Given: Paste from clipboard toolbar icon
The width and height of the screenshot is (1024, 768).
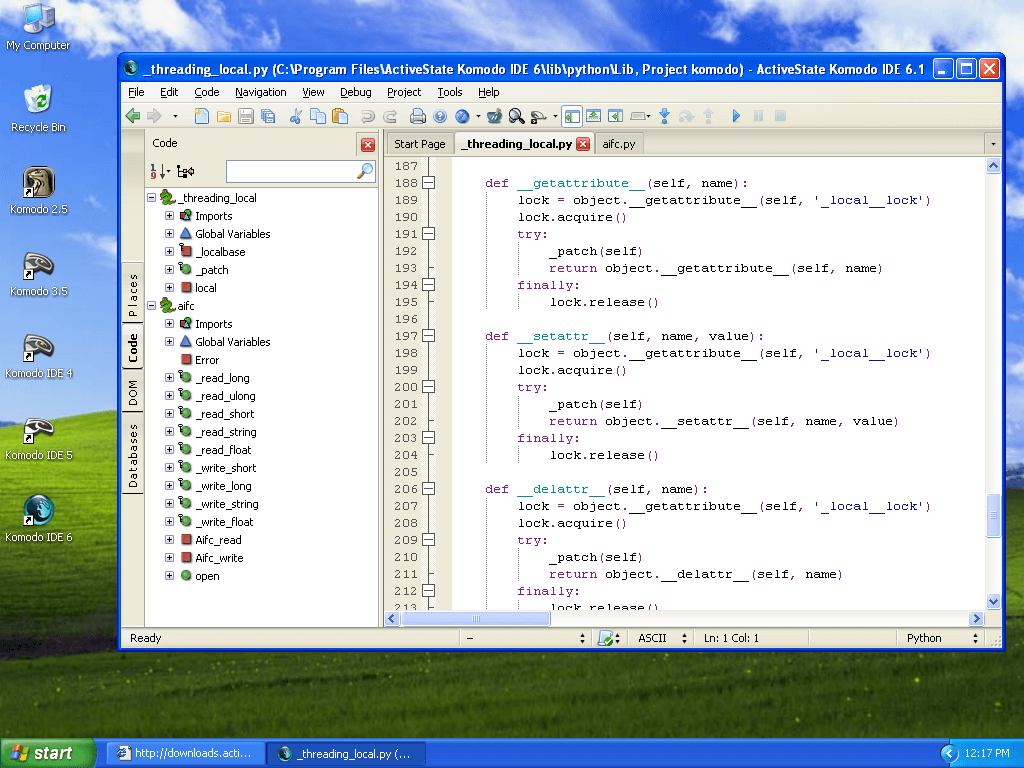Looking at the screenshot, I should point(340,116).
